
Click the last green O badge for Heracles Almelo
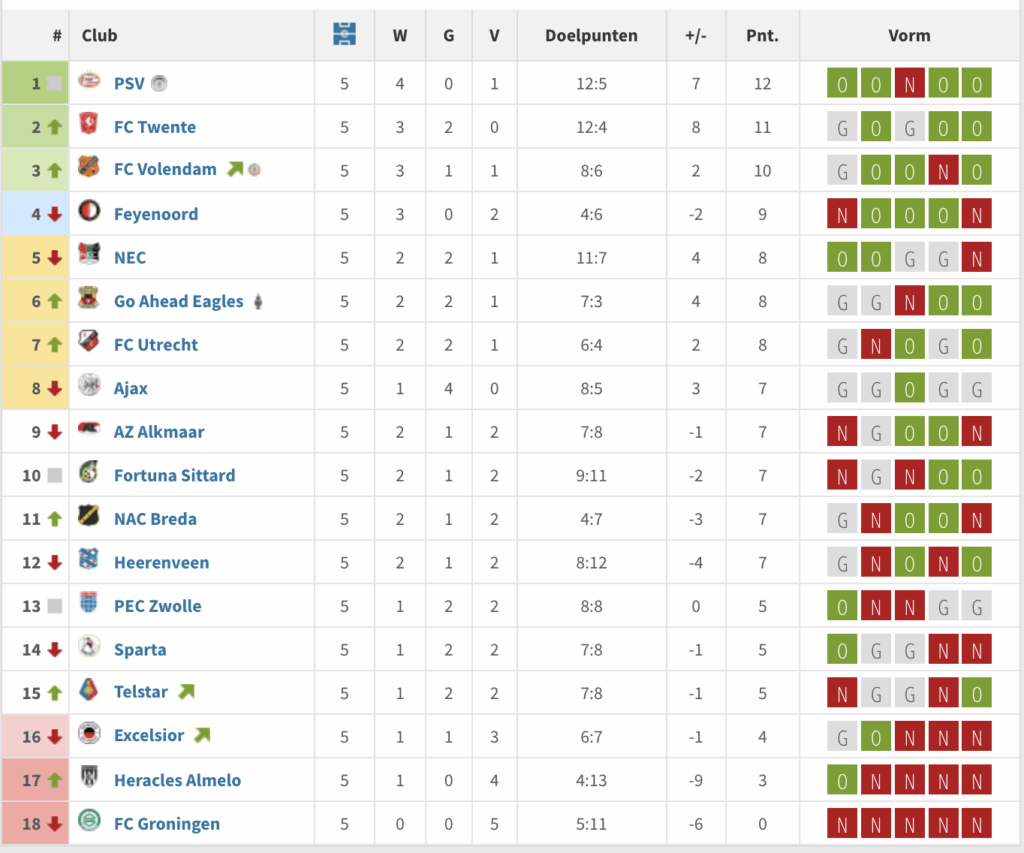[842, 780]
